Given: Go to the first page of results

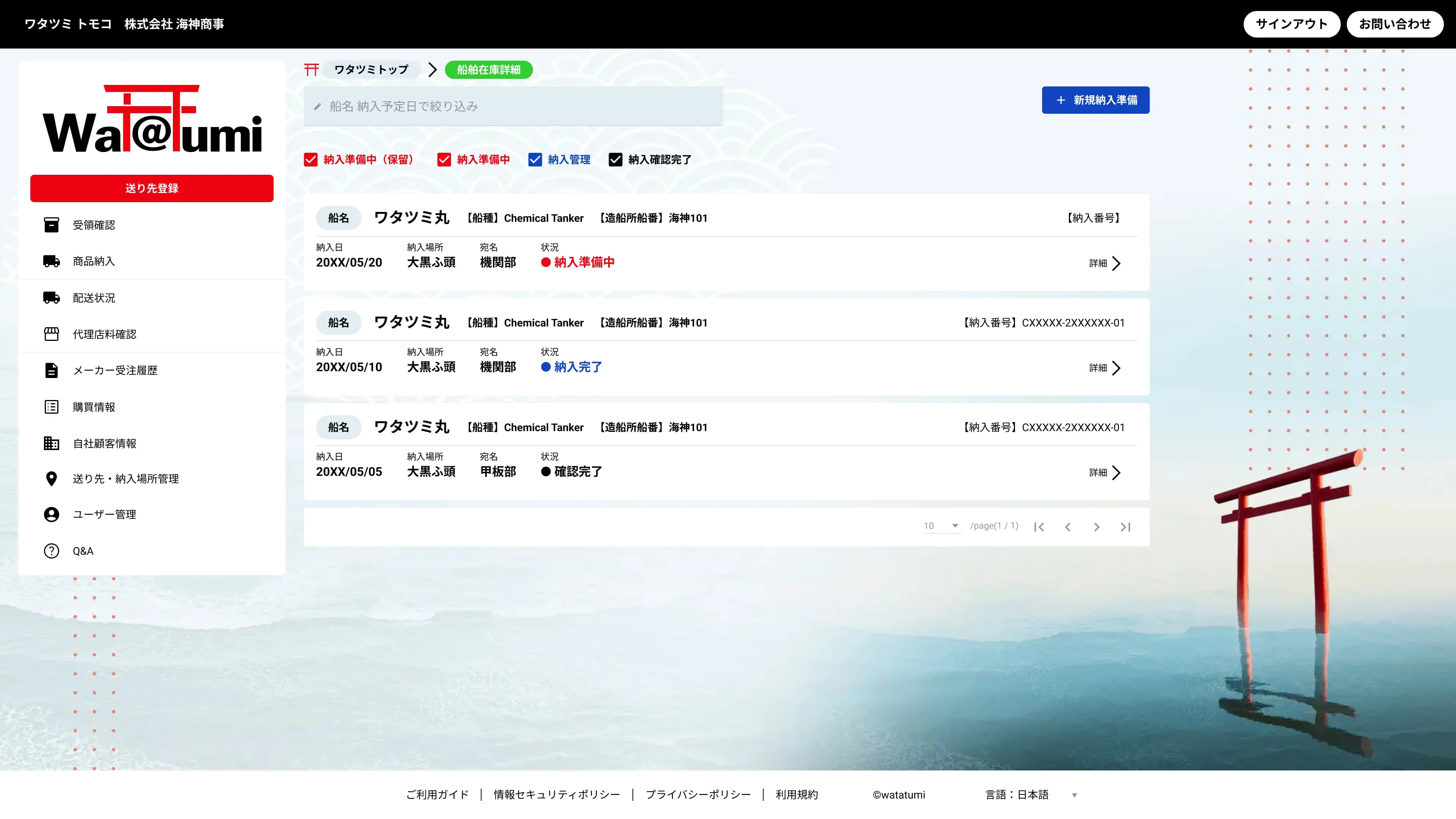Looking at the screenshot, I should (x=1039, y=527).
